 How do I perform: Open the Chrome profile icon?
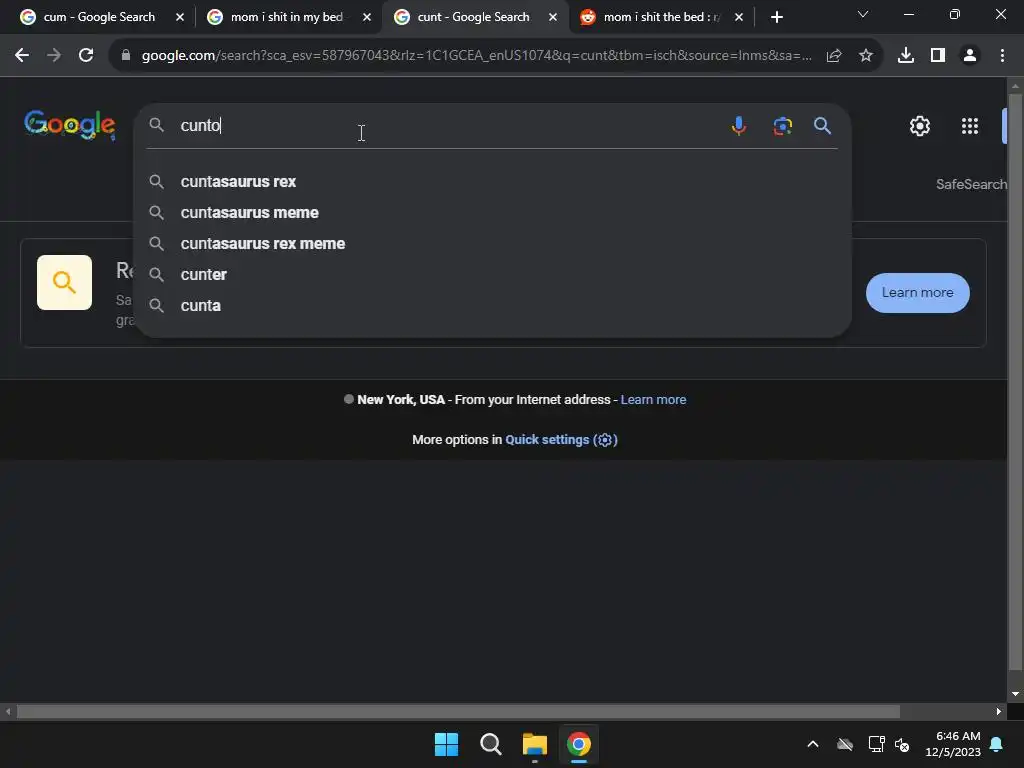970,56
